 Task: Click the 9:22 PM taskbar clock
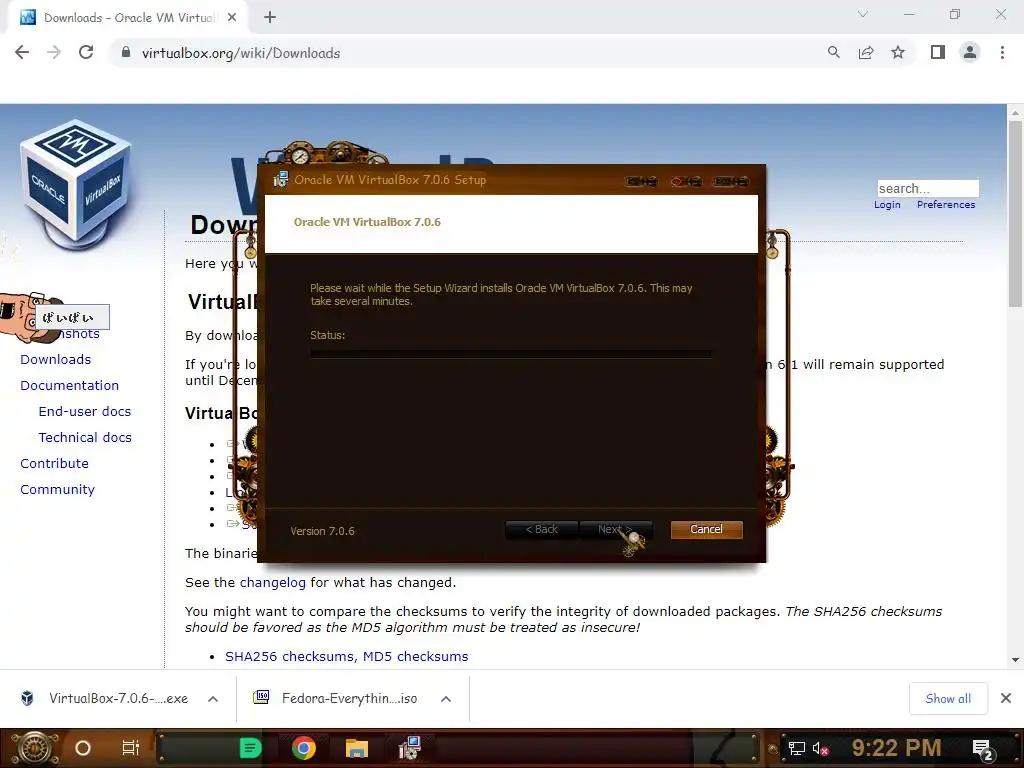click(x=897, y=748)
